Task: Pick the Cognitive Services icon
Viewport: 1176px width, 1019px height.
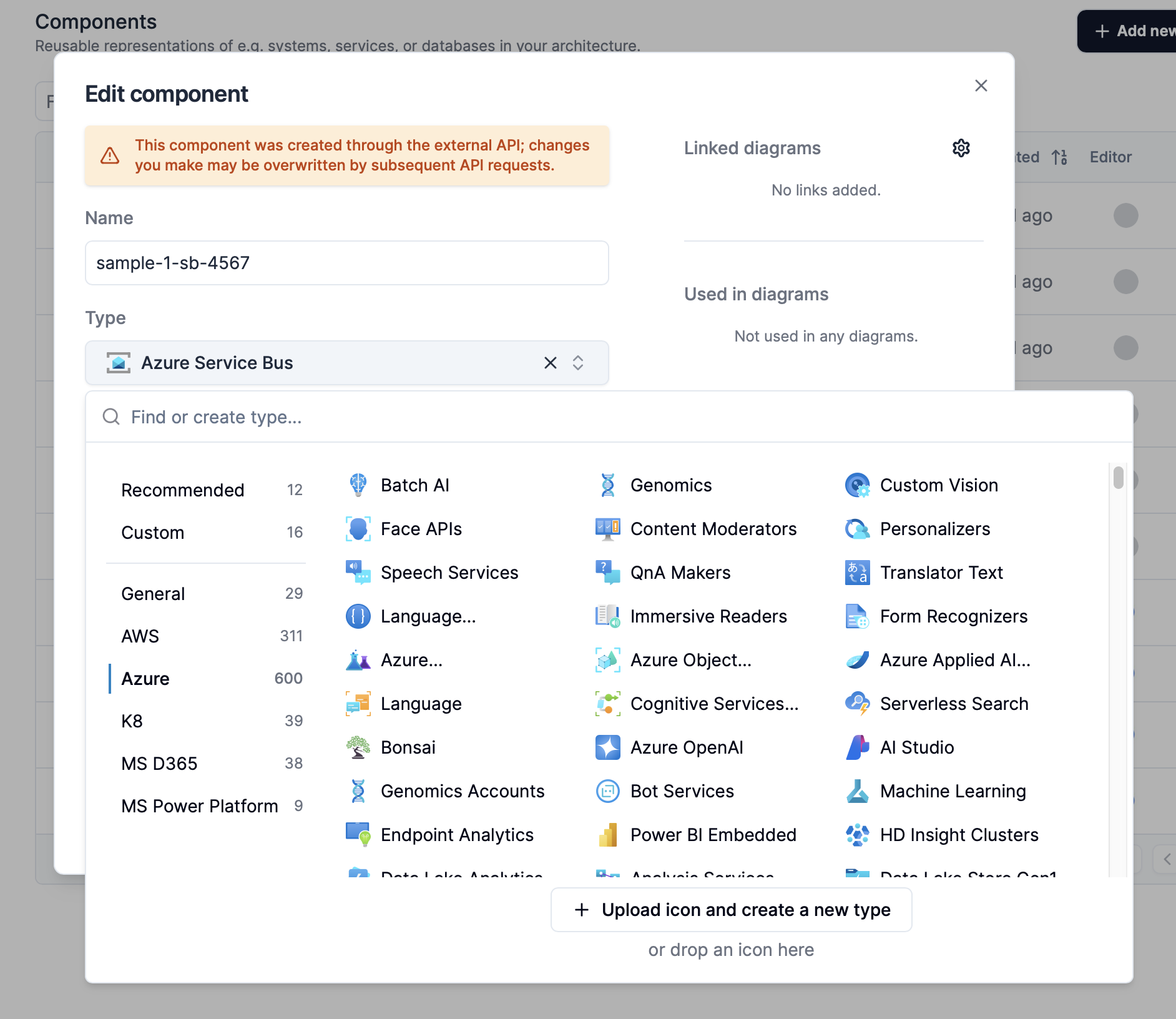Action: pos(608,704)
